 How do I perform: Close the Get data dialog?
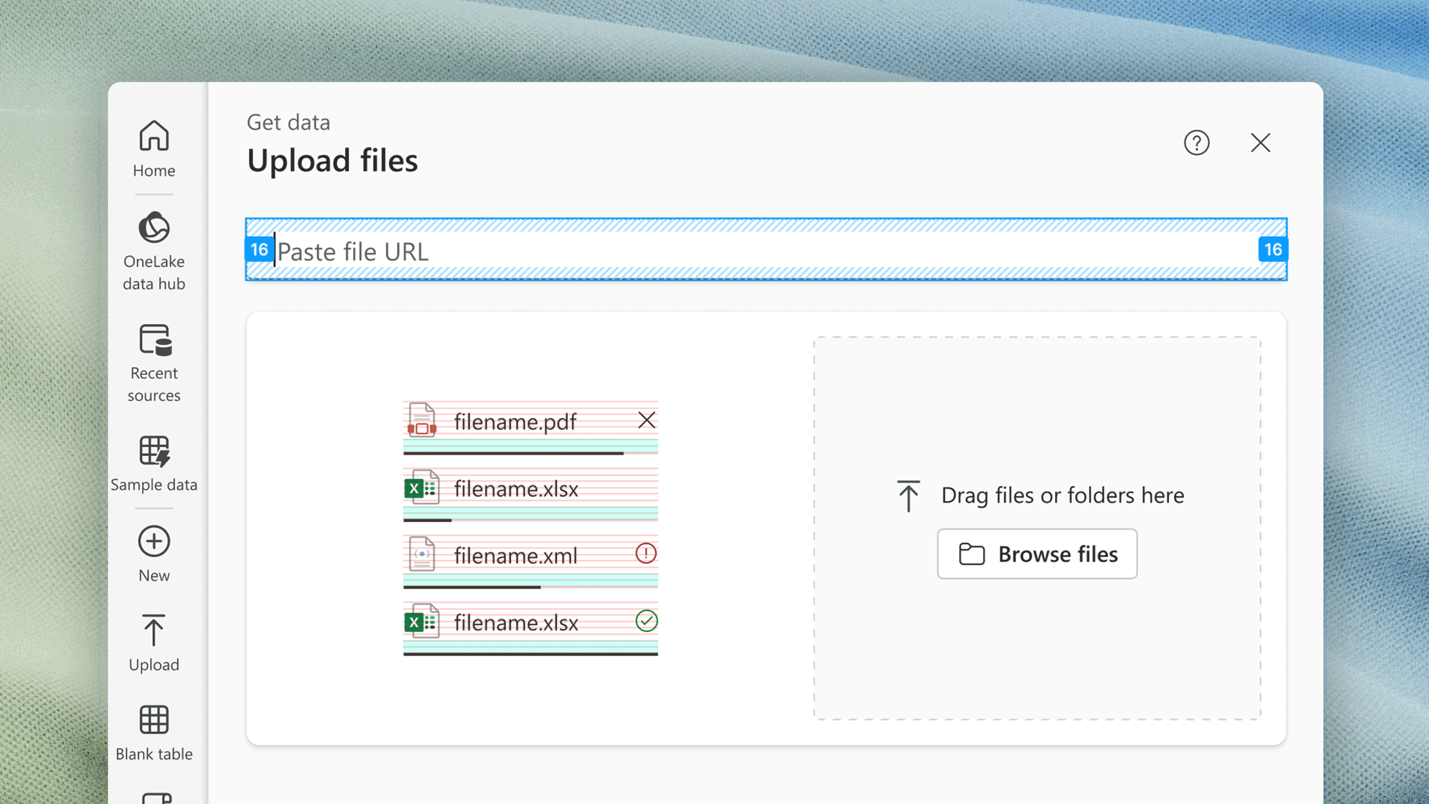coord(1260,143)
